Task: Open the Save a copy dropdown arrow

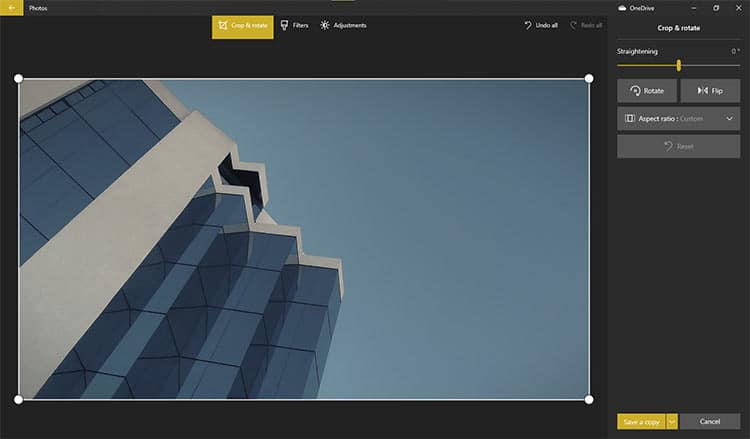Action: point(672,421)
